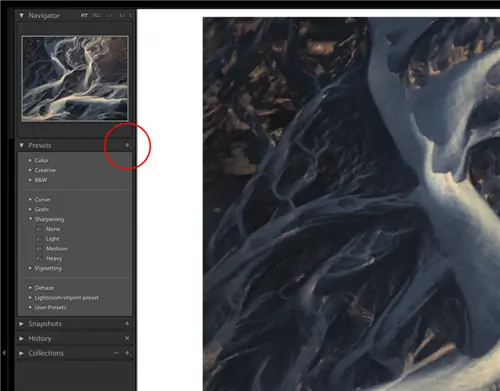Screen dimensions: 500x391
Task: Click the History panel title
Action: point(40,338)
